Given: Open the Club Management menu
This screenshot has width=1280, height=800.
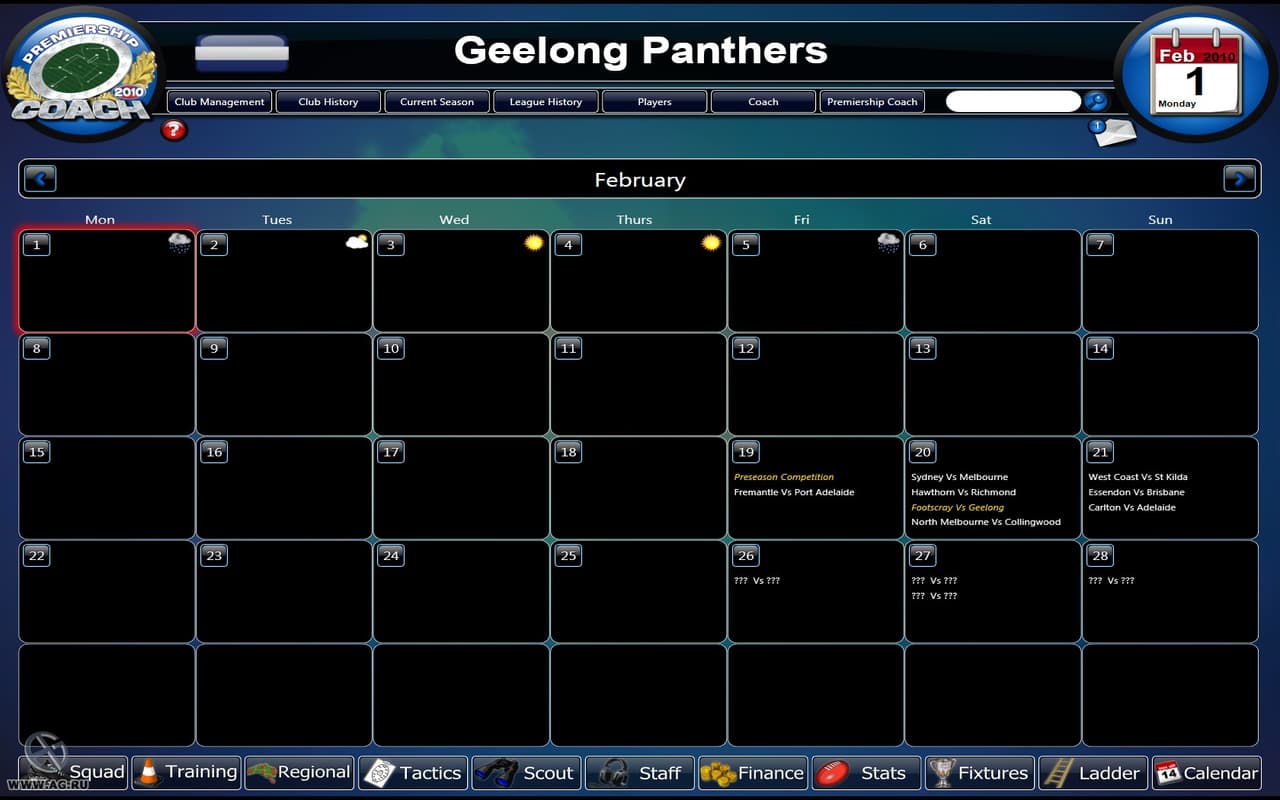Looking at the screenshot, I should (x=219, y=101).
